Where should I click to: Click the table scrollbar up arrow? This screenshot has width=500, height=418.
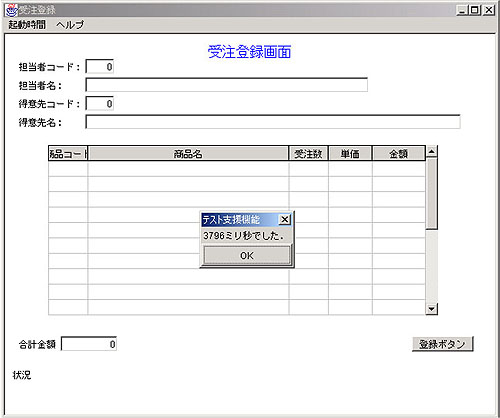pos(432,152)
